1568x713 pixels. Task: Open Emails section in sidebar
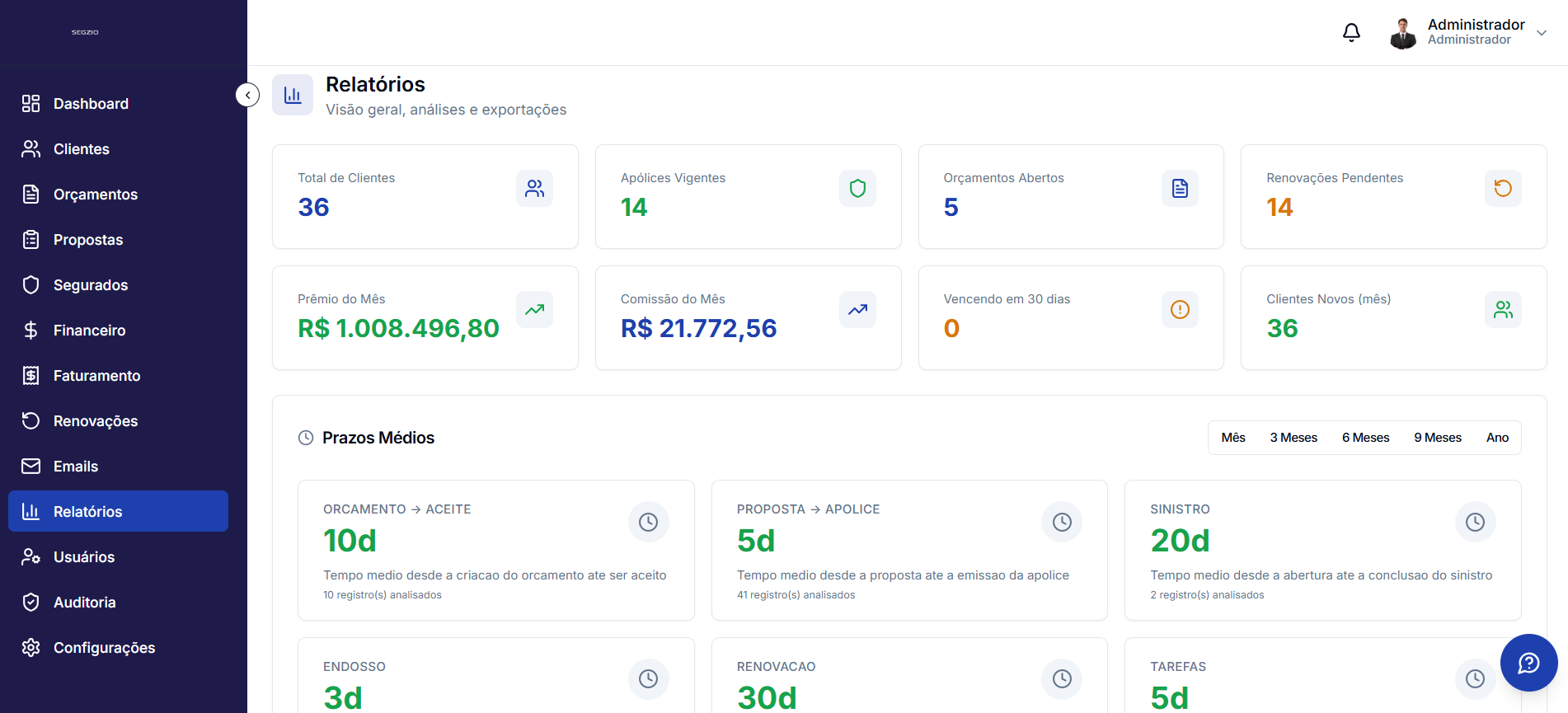[x=118, y=466]
